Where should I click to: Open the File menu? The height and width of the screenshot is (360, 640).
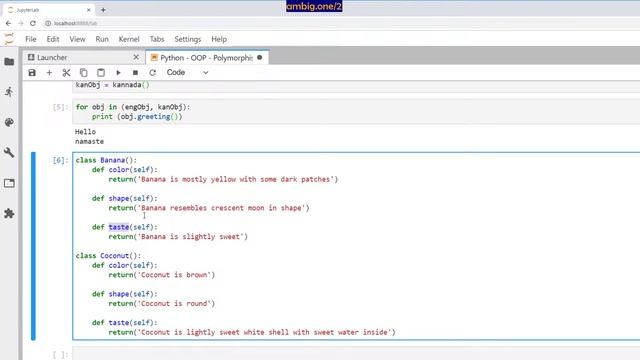[x=31, y=39]
